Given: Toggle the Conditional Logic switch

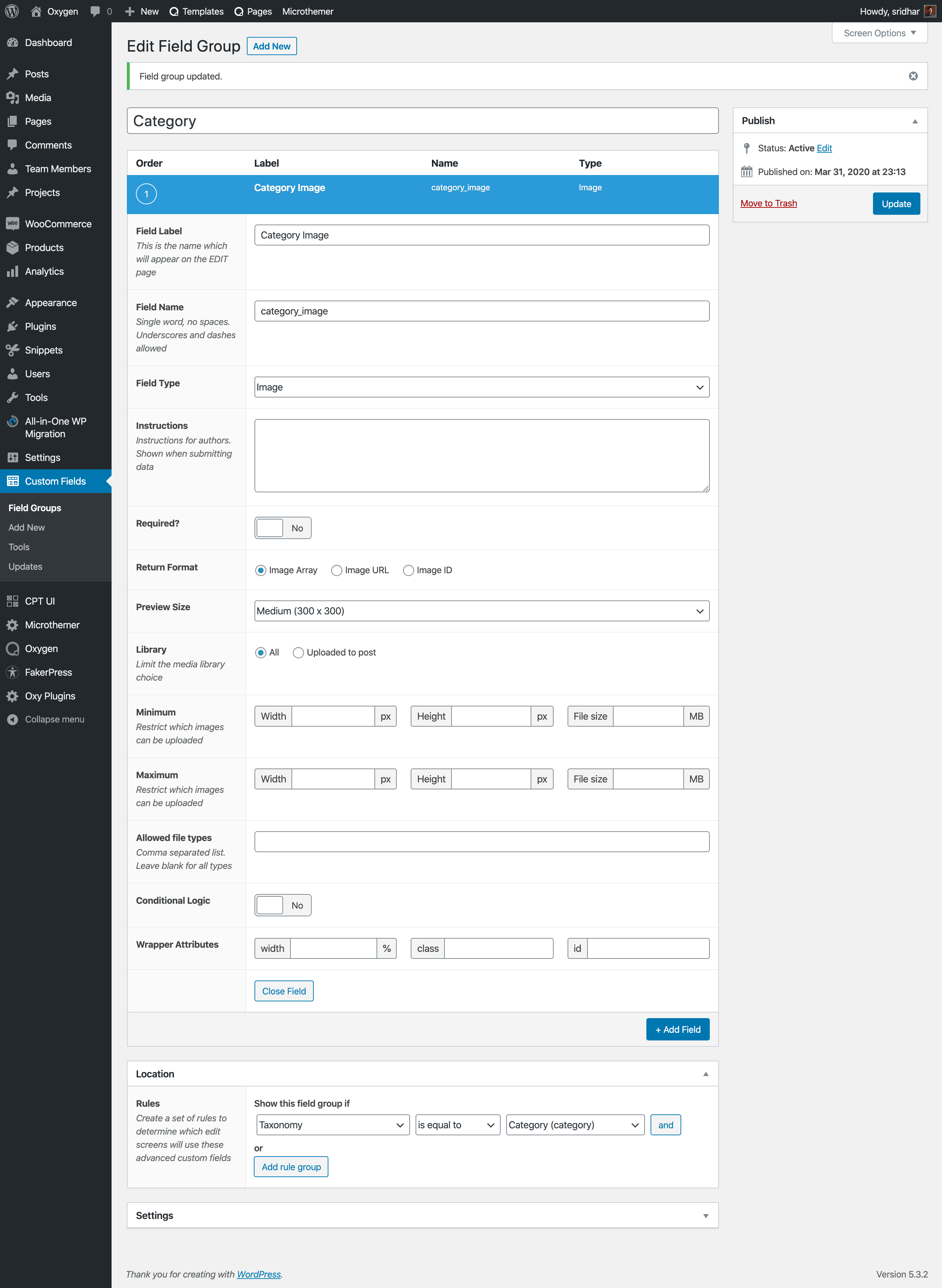Looking at the screenshot, I should (283, 906).
